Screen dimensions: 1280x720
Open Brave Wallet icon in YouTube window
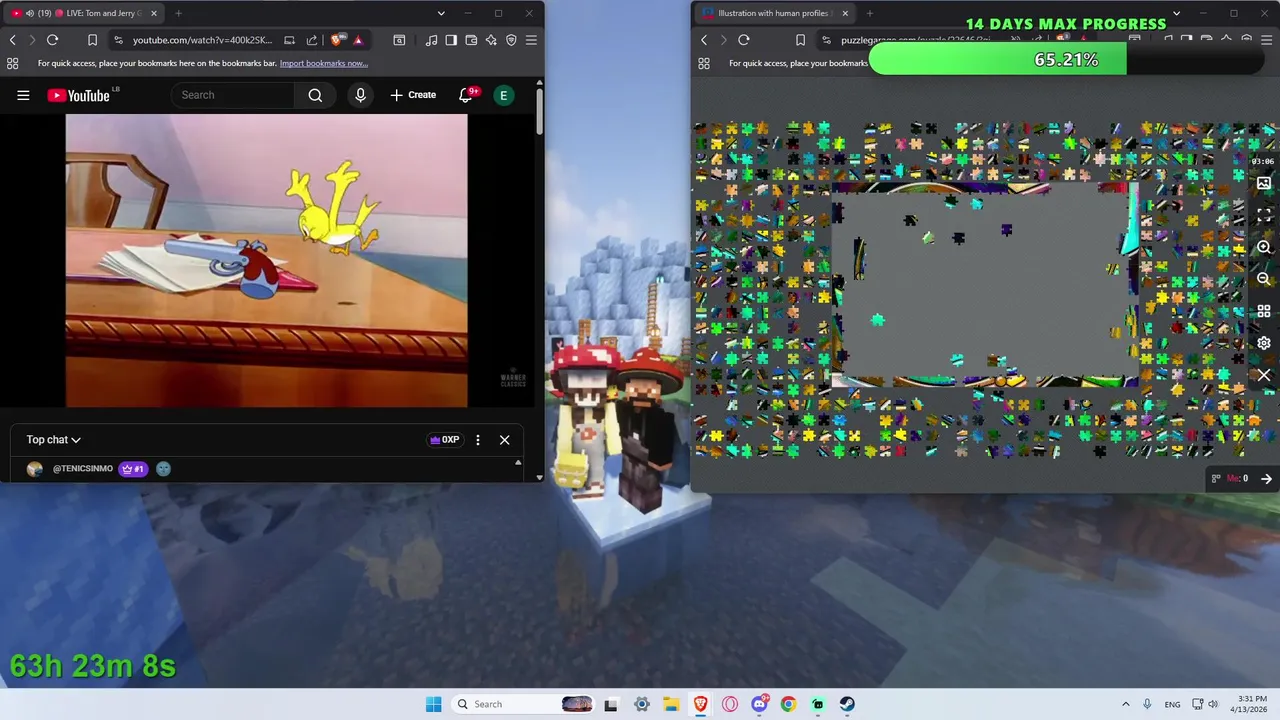click(471, 40)
